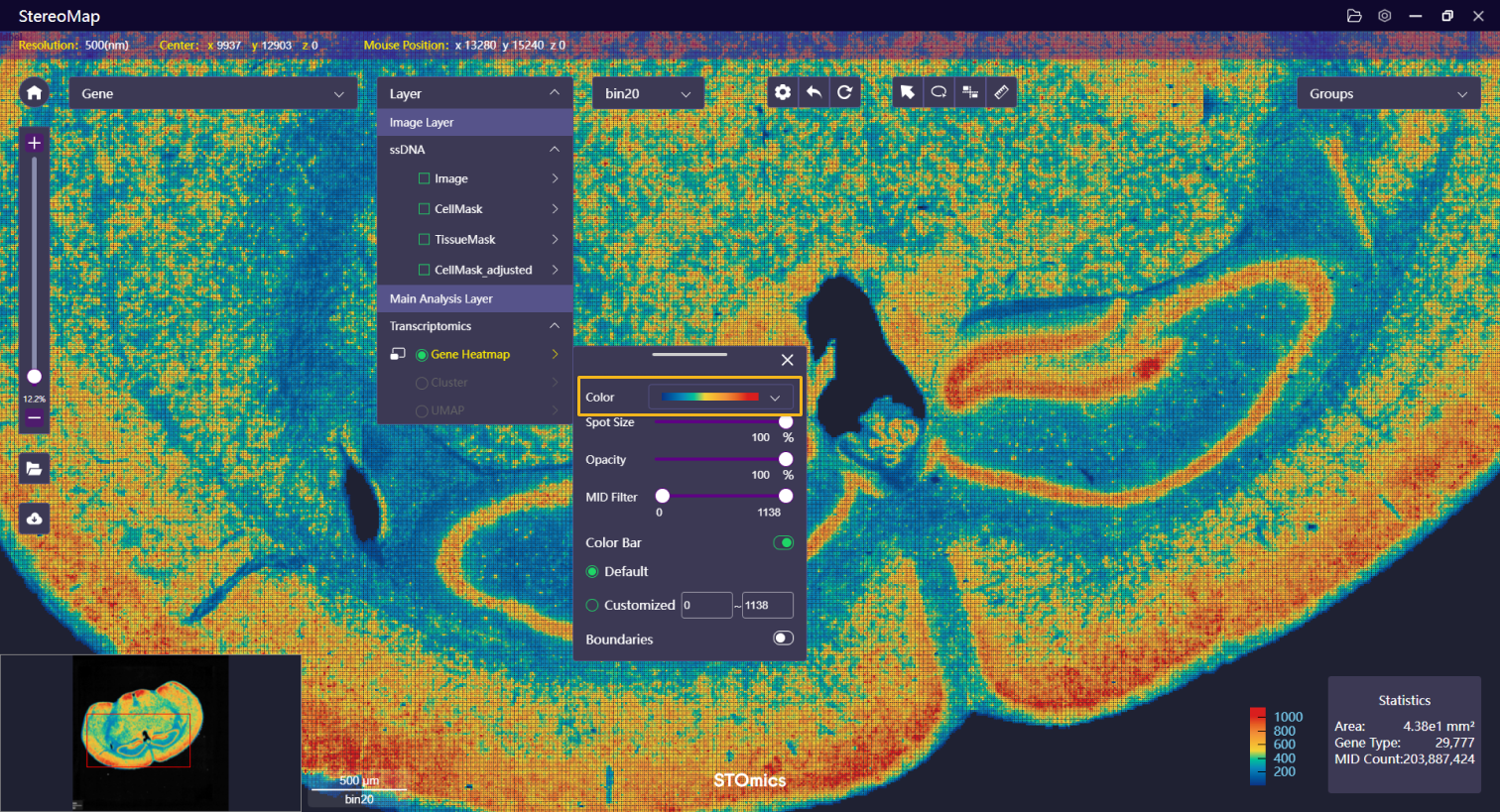Select the Customized color bar option

592,605
